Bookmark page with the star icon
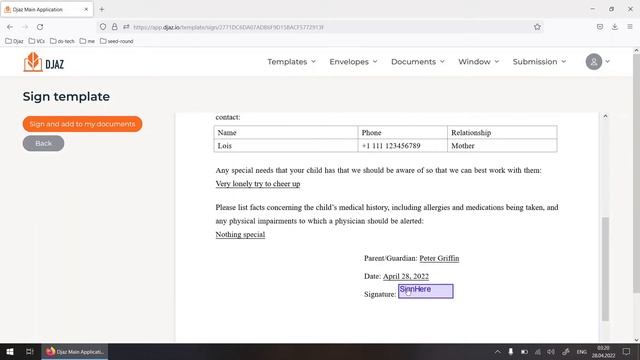This screenshot has height=360, width=640. (x=537, y=27)
